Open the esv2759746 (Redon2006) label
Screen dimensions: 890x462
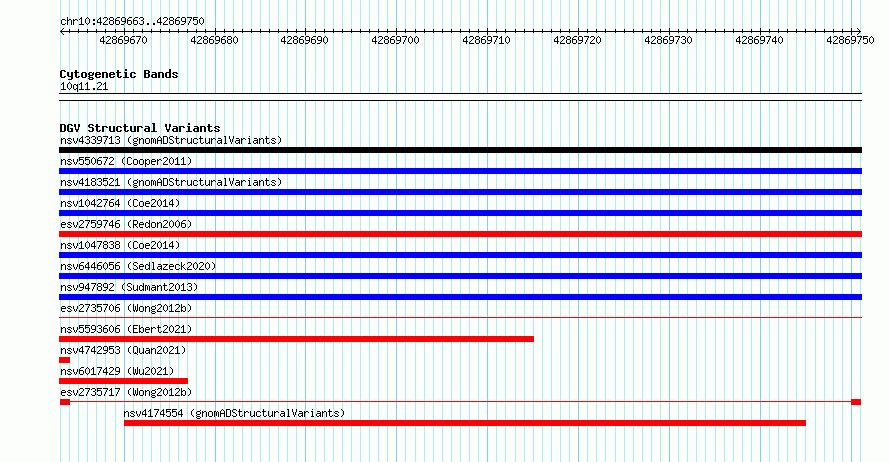[x=126, y=224]
